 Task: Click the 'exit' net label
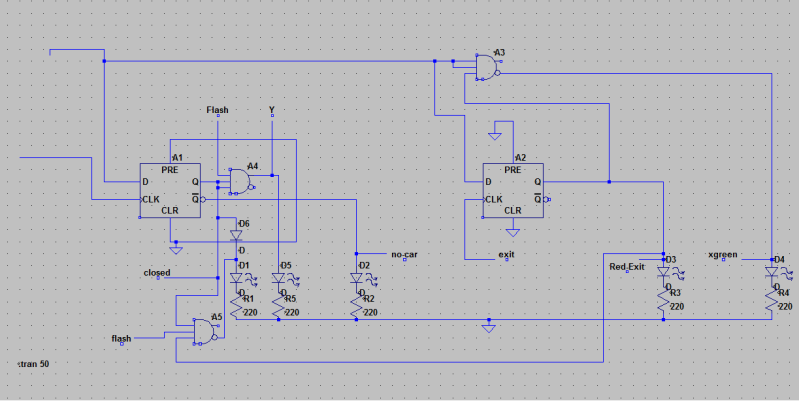tap(507, 255)
